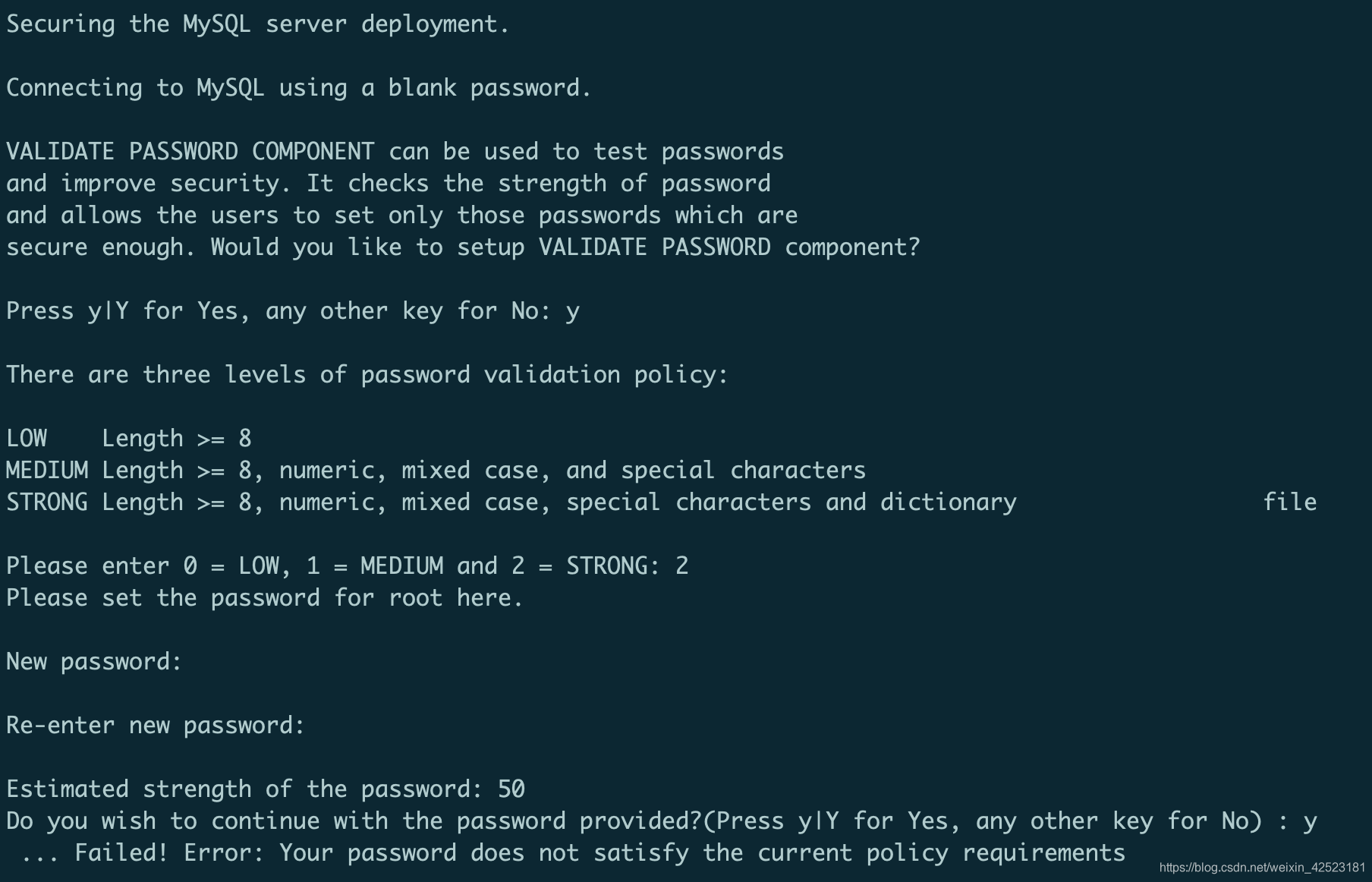
Task: Click the 'and improve security' line
Action: point(388,184)
